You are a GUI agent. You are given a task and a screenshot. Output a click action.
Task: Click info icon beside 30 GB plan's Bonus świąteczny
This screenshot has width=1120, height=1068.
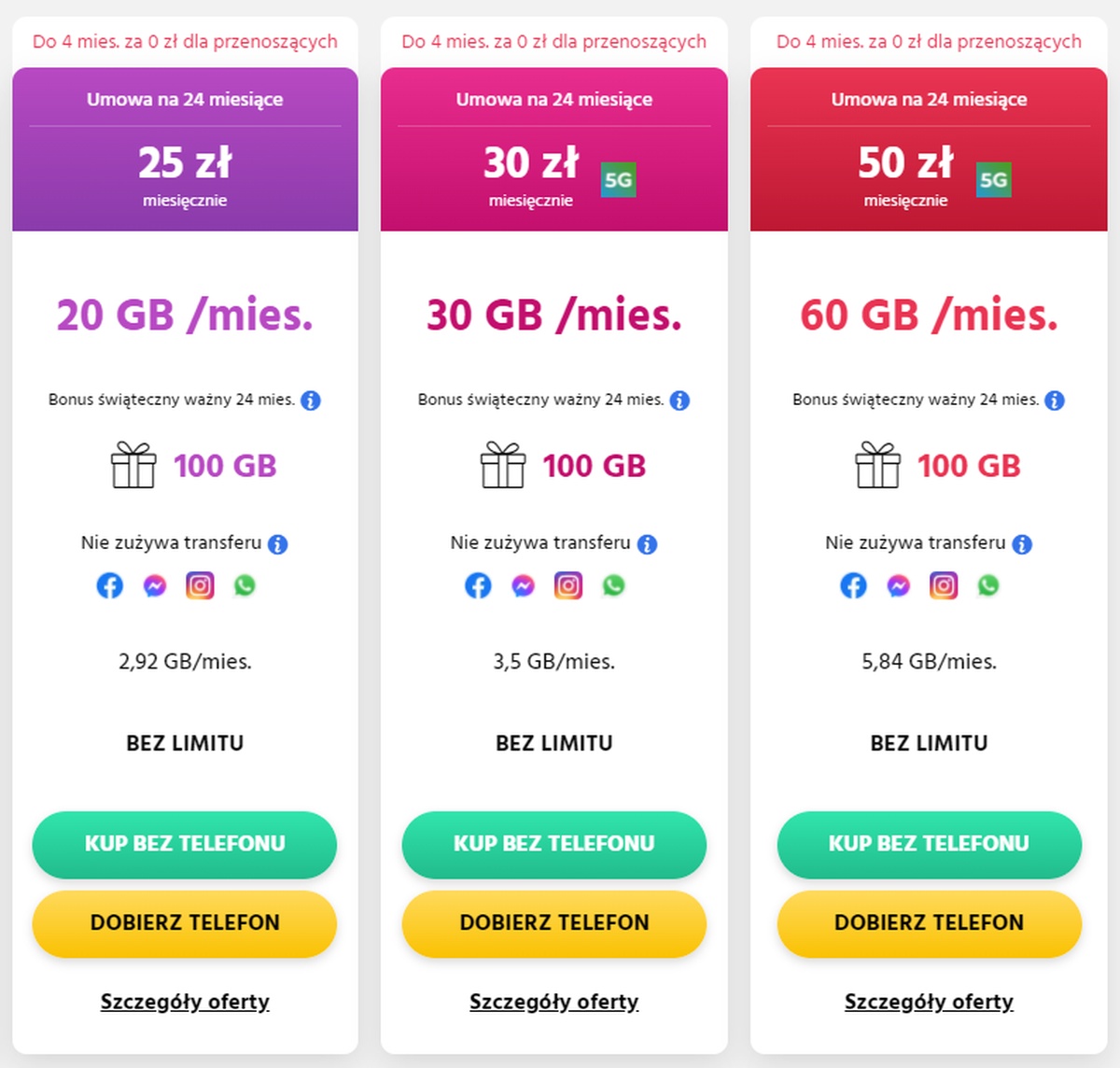point(680,400)
